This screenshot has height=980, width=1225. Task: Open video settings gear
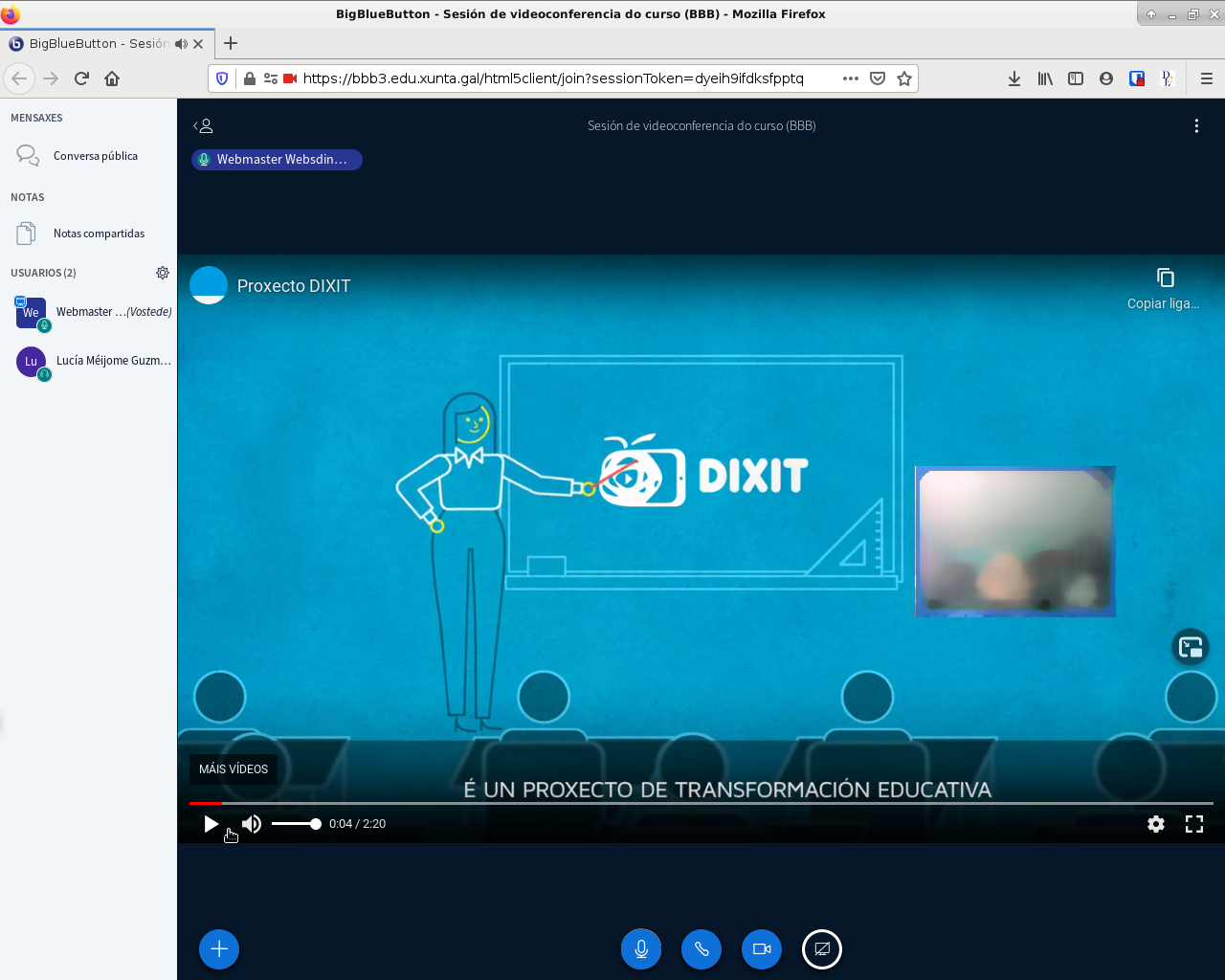pos(1156,824)
